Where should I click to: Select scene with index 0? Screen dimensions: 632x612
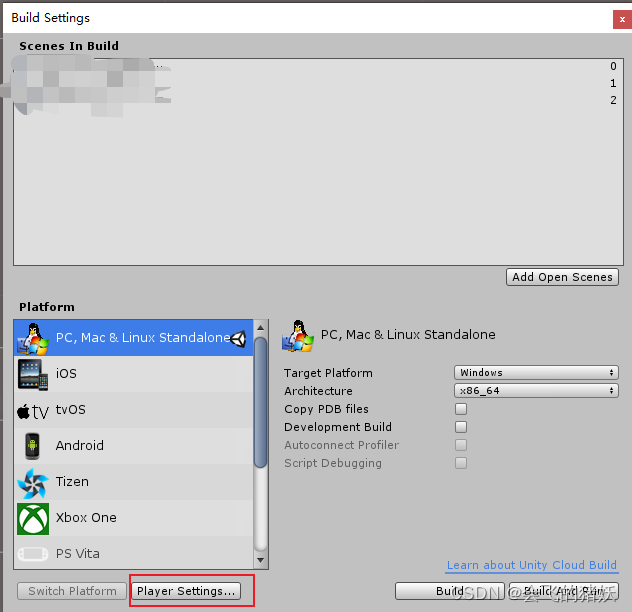(x=318, y=66)
